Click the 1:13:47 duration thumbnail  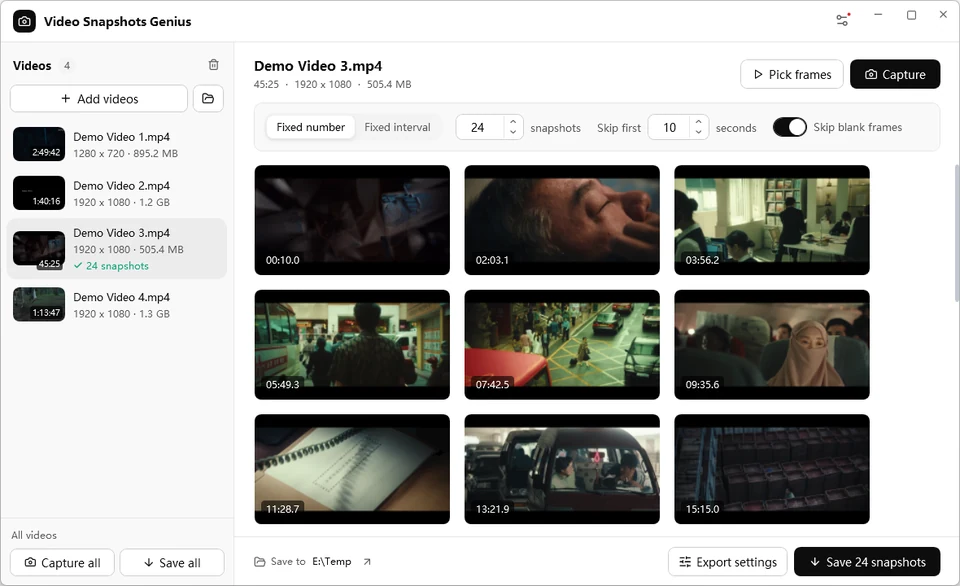click(x=39, y=304)
